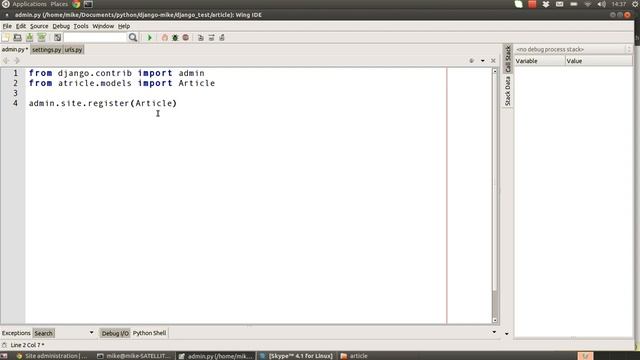Click the New file toolbar icon

pyautogui.click(x=6, y=38)
